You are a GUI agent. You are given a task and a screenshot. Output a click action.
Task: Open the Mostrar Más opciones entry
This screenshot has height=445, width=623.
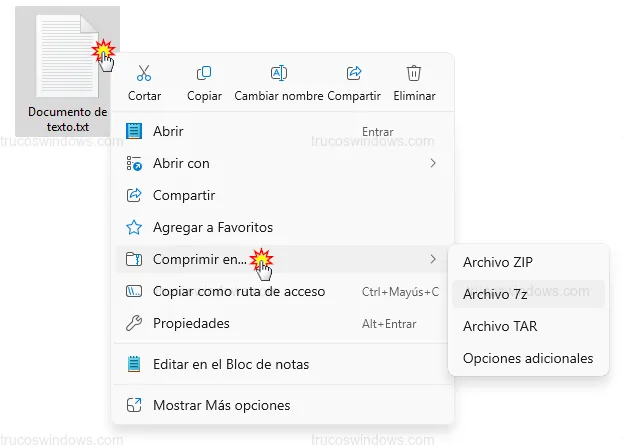(x=221, y=405)
